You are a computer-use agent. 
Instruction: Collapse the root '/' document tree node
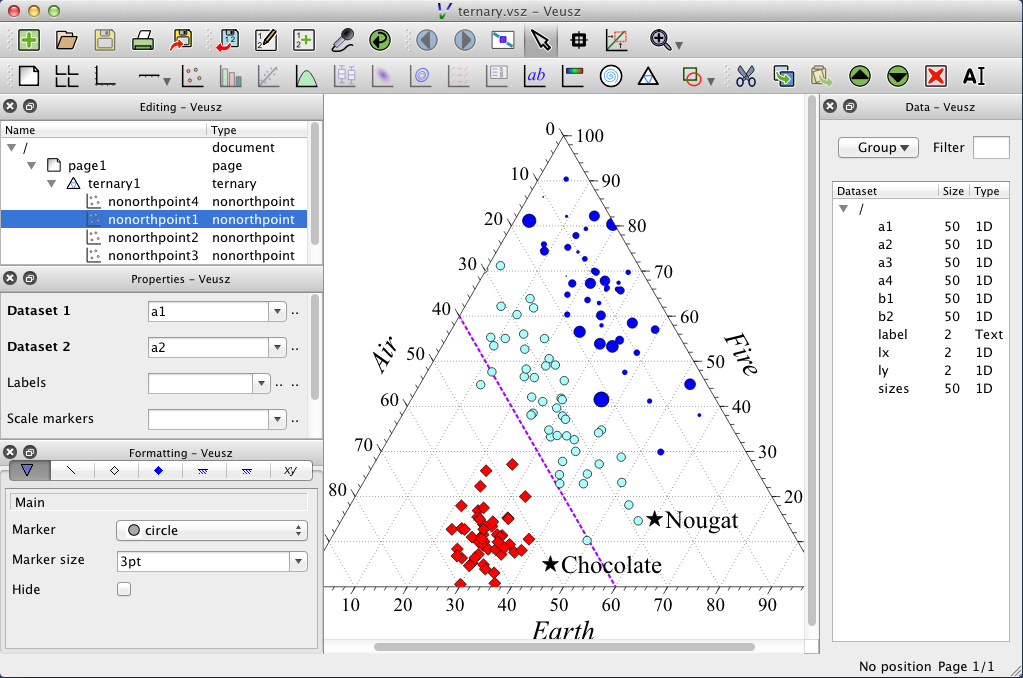click(11, 147)
